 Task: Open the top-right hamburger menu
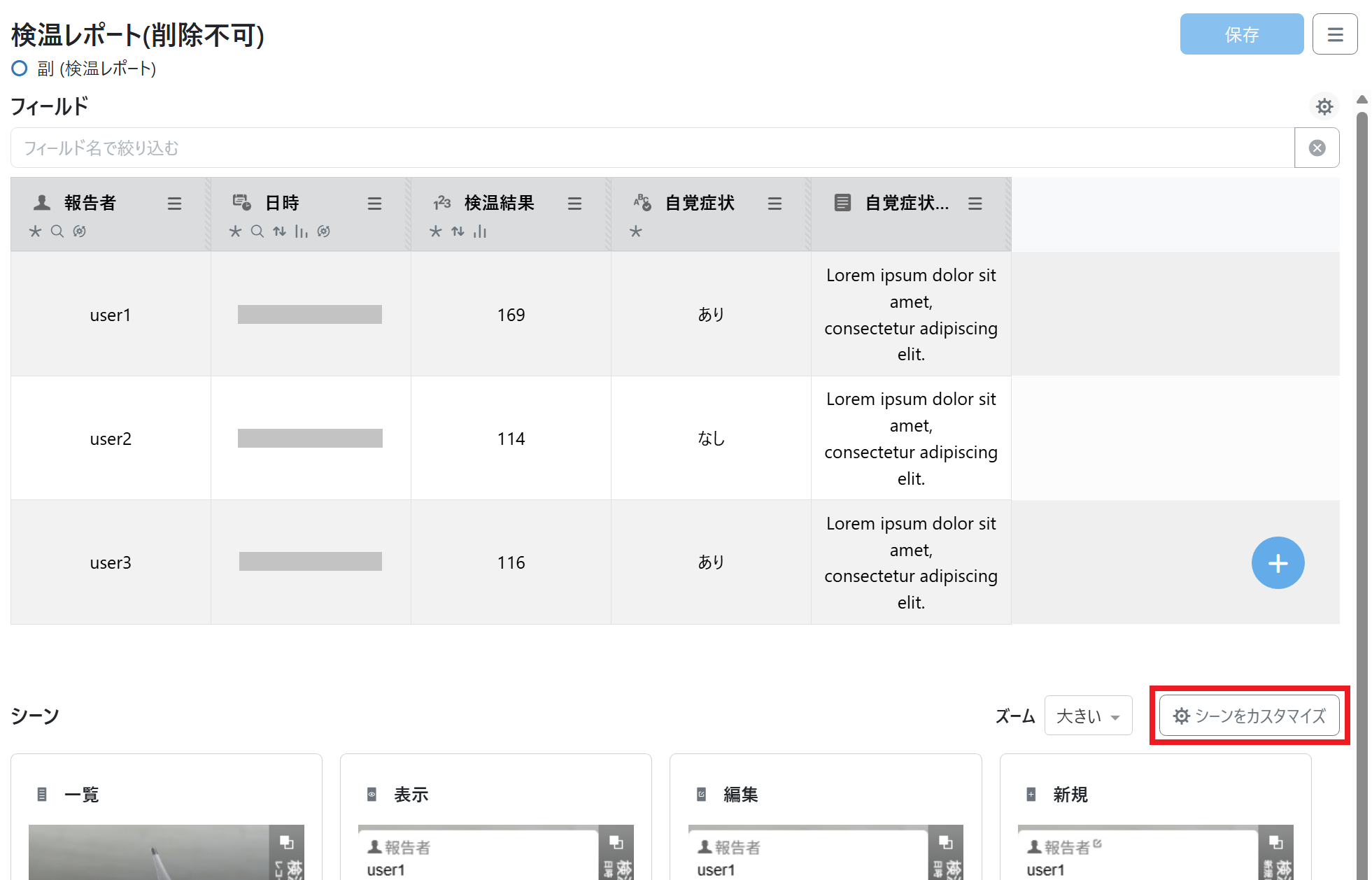pos(1334,34)
